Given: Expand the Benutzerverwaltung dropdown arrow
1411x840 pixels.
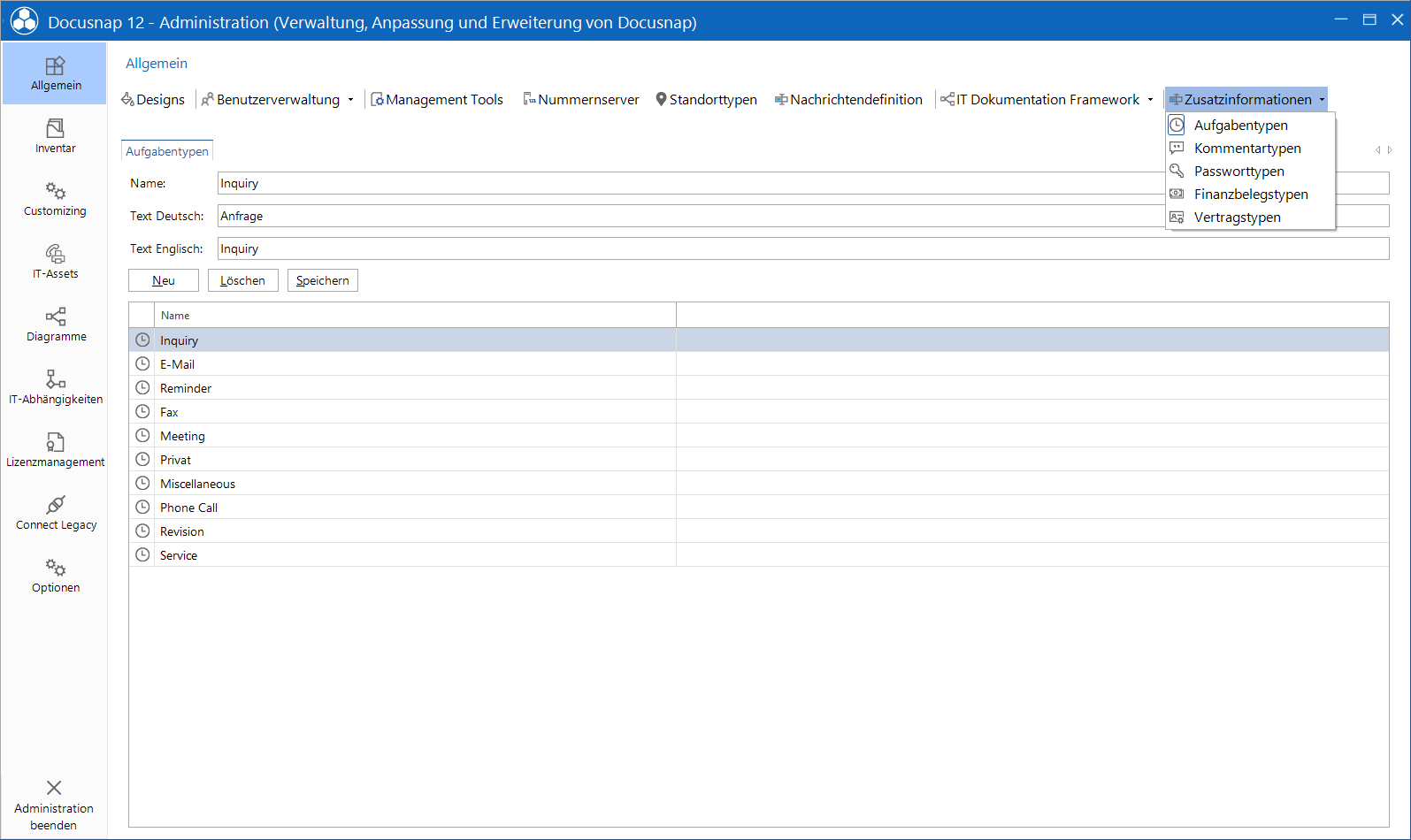Looking at the screenshot, I should (351, 100).
